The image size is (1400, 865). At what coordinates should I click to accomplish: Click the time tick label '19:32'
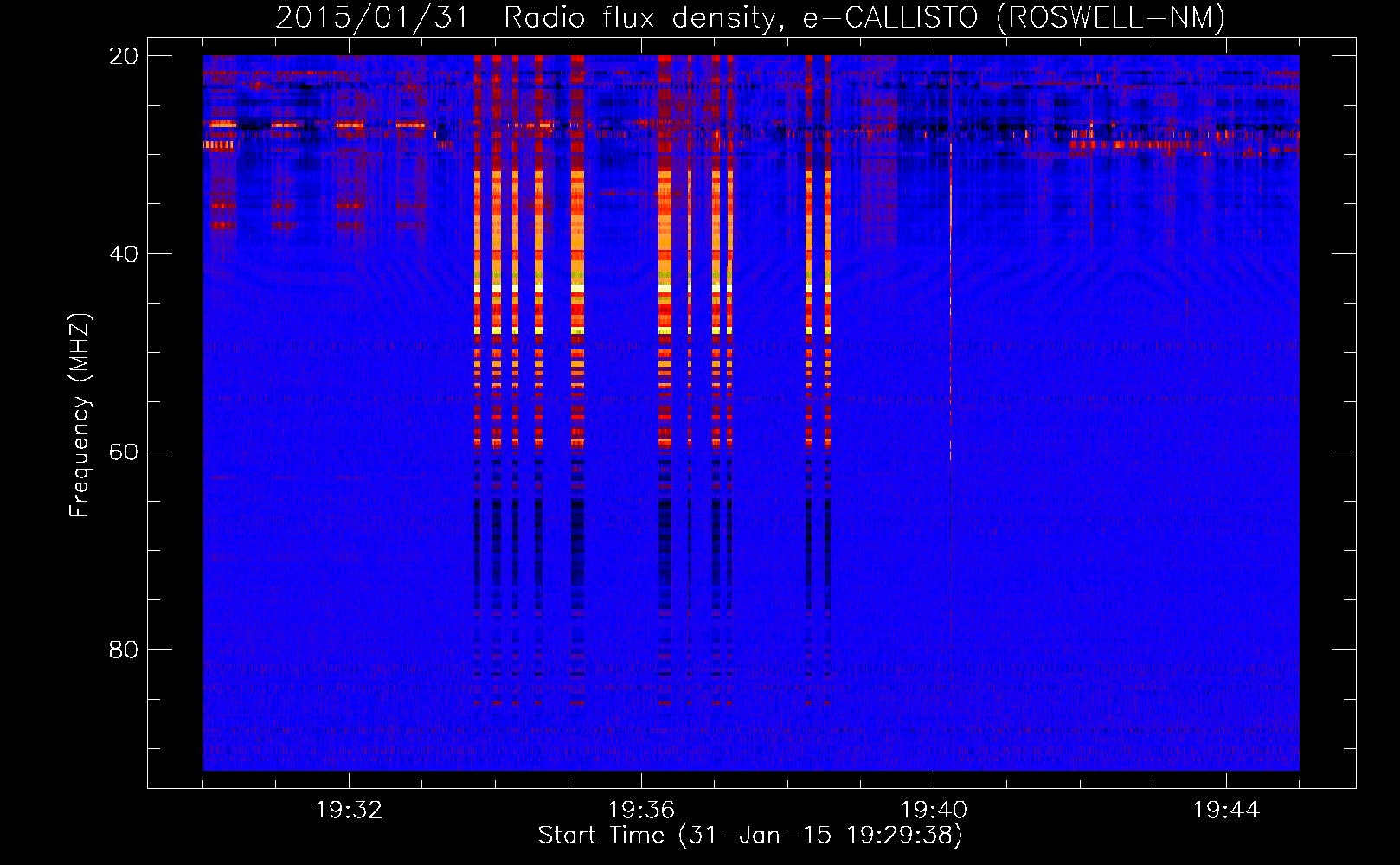(349, 811)
